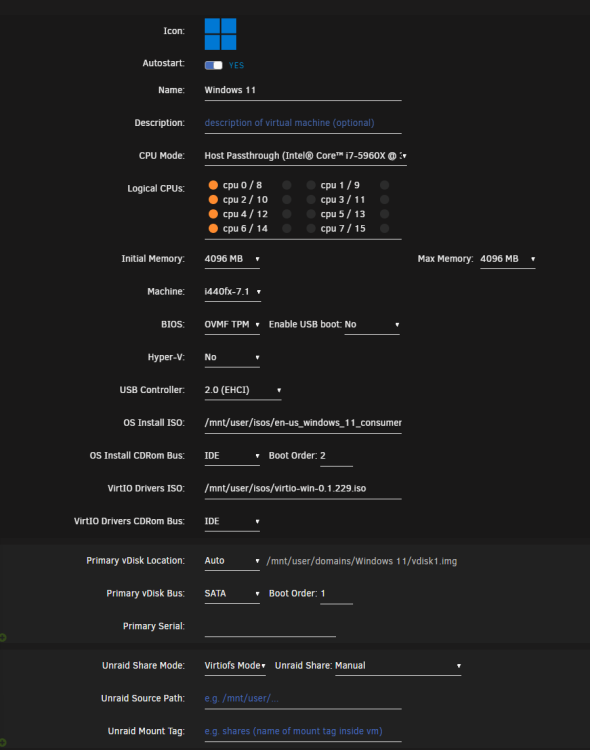590x750 pixels.
Task: Enable logical cpu 1
Action: pos(311,185)
